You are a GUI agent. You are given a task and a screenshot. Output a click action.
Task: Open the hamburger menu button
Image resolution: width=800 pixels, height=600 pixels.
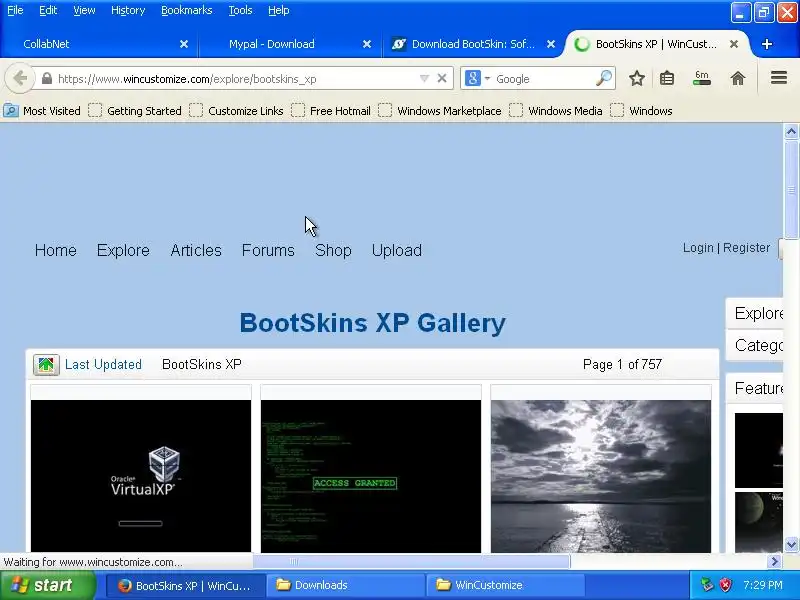tap(779, 78)
